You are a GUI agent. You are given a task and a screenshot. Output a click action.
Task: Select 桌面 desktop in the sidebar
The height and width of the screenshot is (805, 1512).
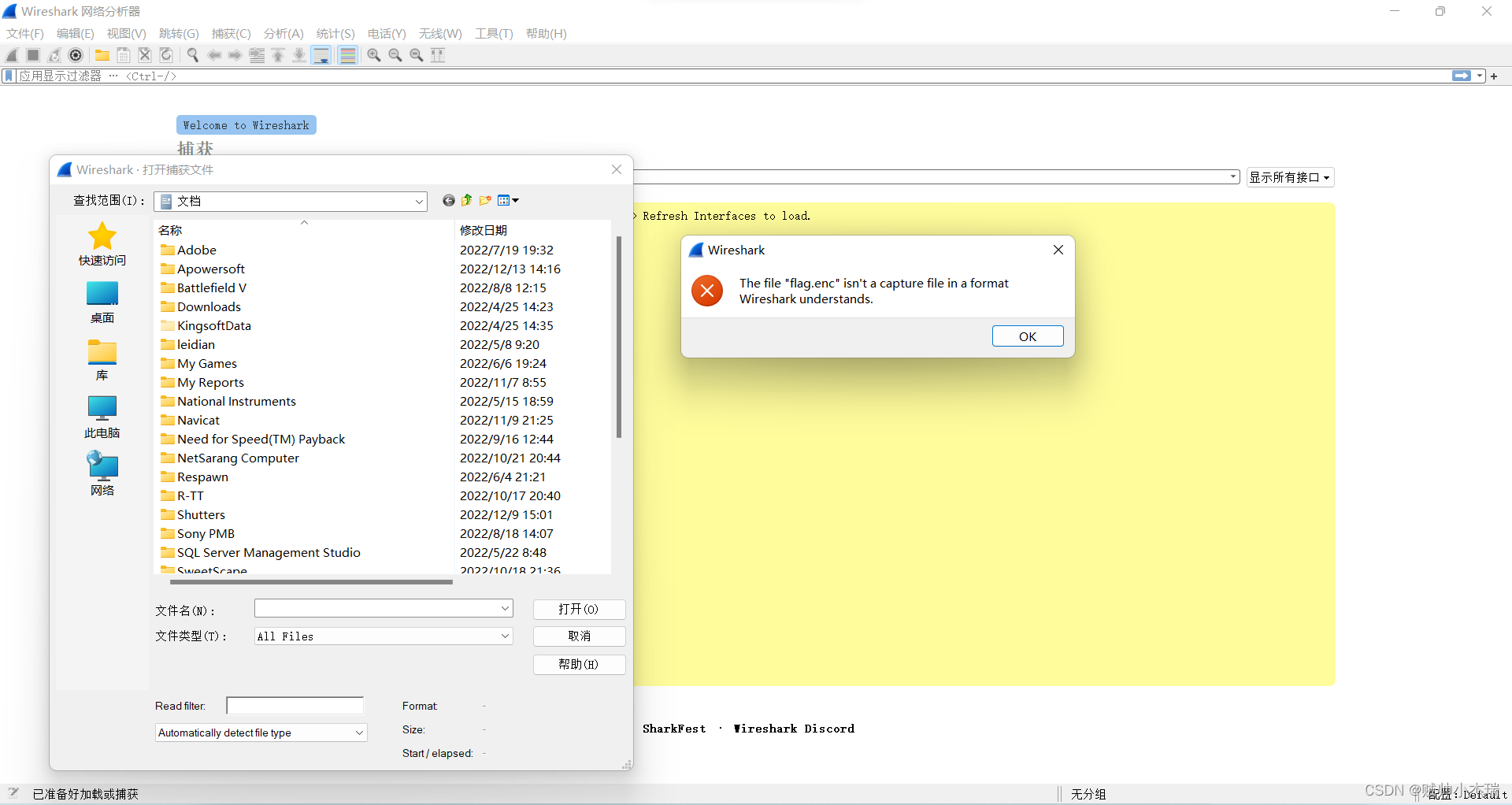[102, 302]
